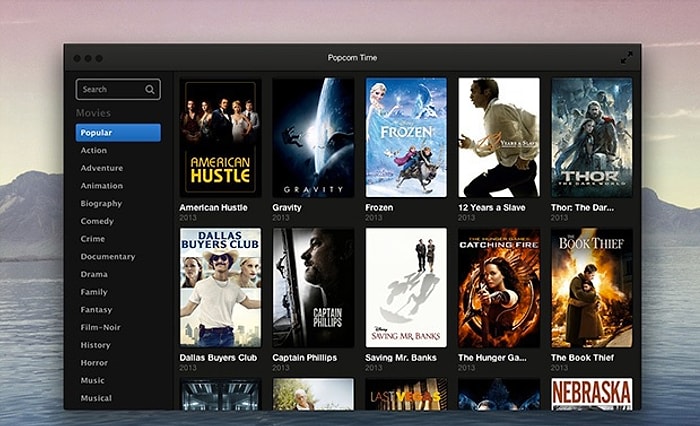Choose the 12 Years a Slave poster
Image resolution: width=700 pixels, height=426 pixels.
tap(499, 138)
